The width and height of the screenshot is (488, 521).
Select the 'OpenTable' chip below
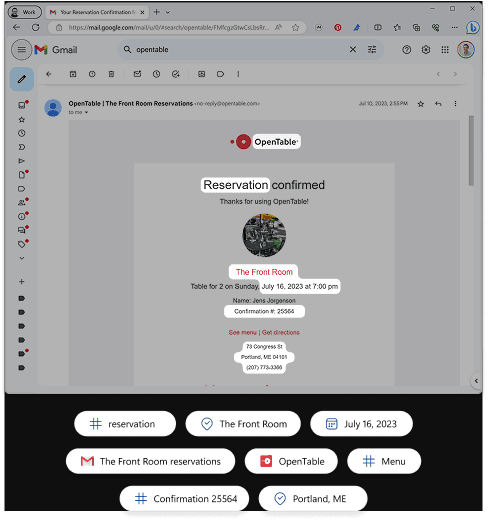click(291, 461)
